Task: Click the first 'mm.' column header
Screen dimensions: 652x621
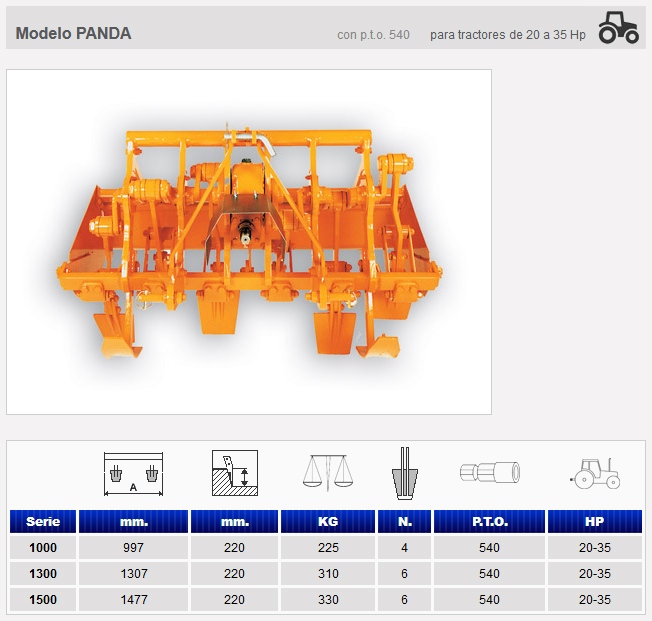Action: coord(133,521)
